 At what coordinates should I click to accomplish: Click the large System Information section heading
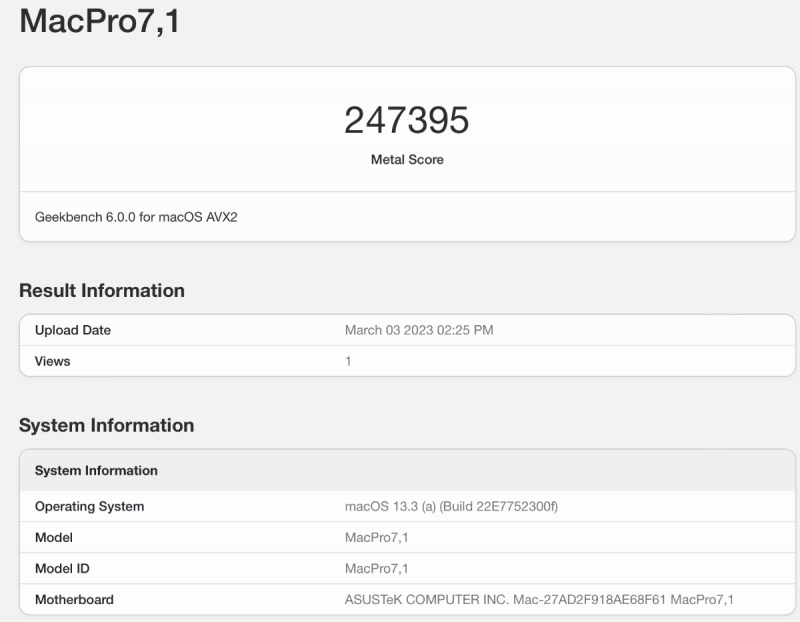click(x=107, y=425)
